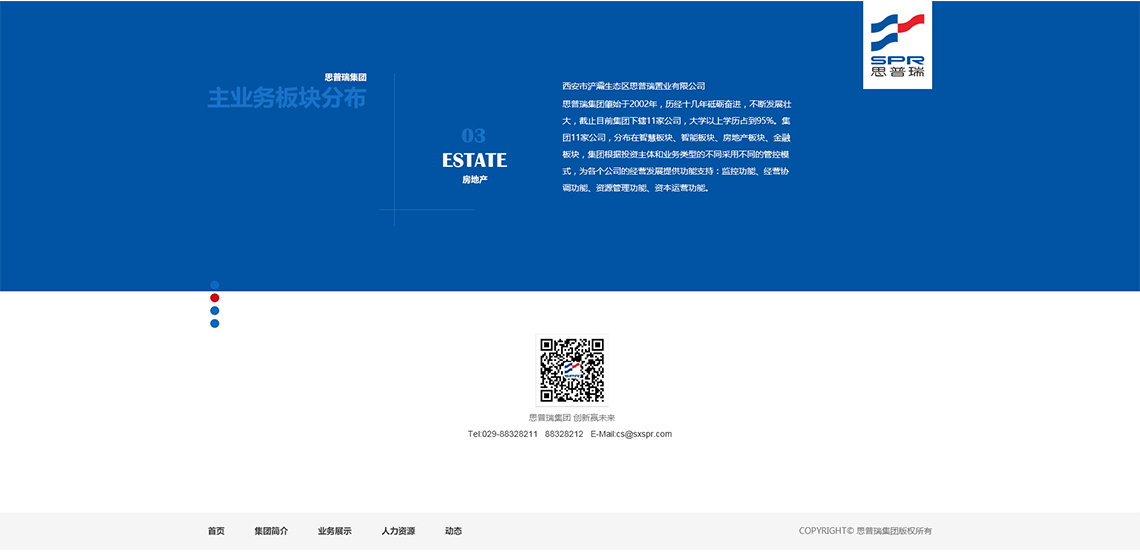Viewport: 1140px width, 554px height.
Task: Open 人力资源 in the footer navigation
Action: [x=398, y=531]
